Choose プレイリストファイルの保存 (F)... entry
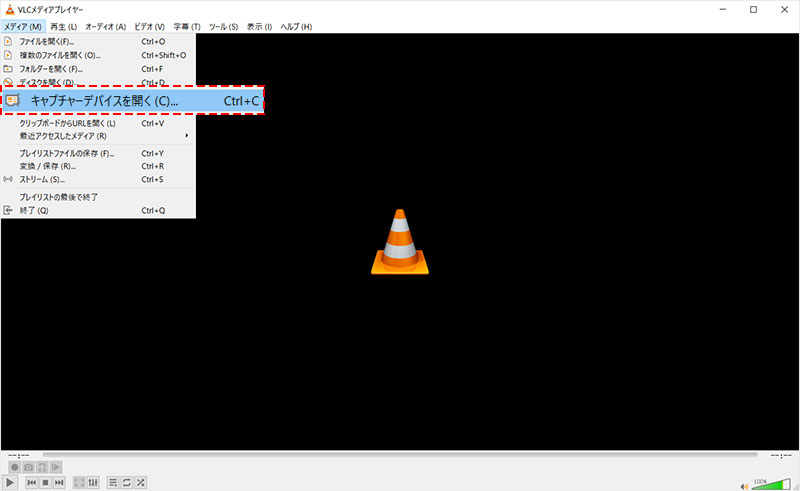This screenshot has width=800, height=491. [x=98, y=153]
